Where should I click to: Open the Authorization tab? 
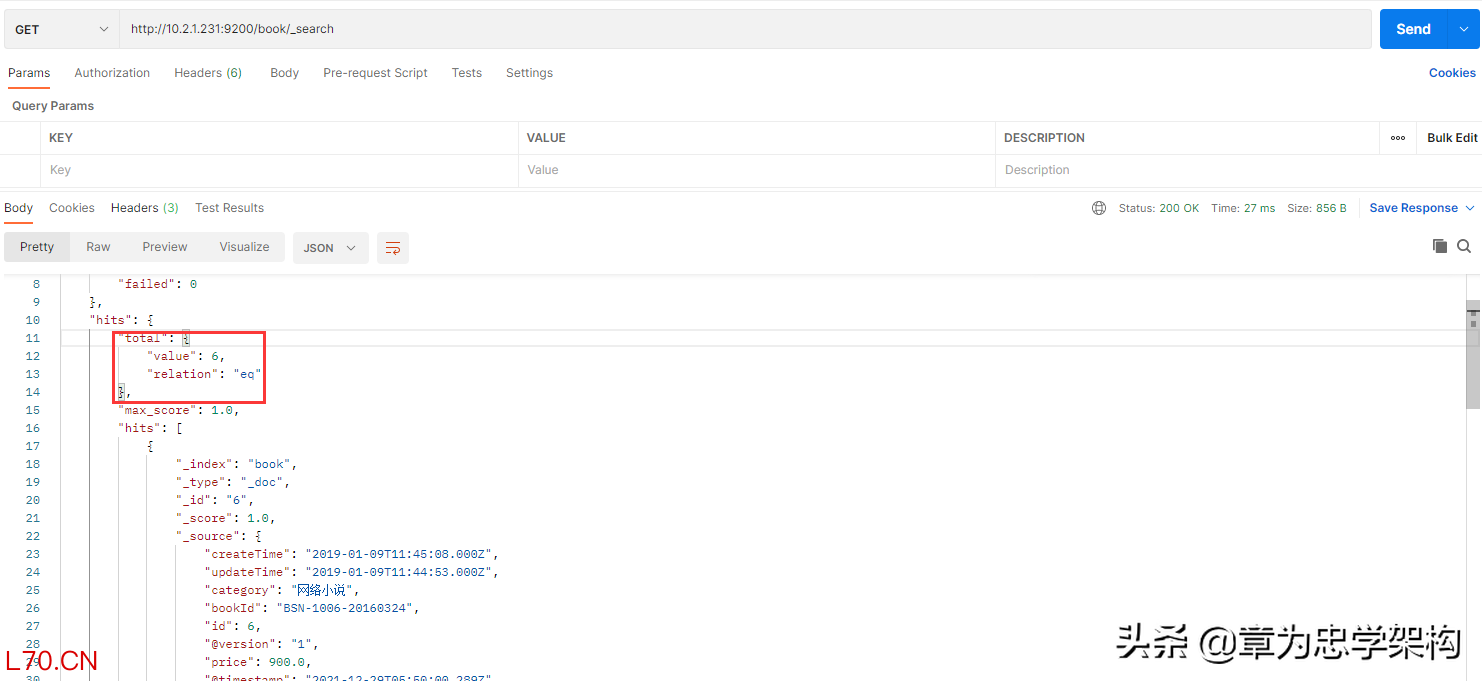tap(112, 73)
